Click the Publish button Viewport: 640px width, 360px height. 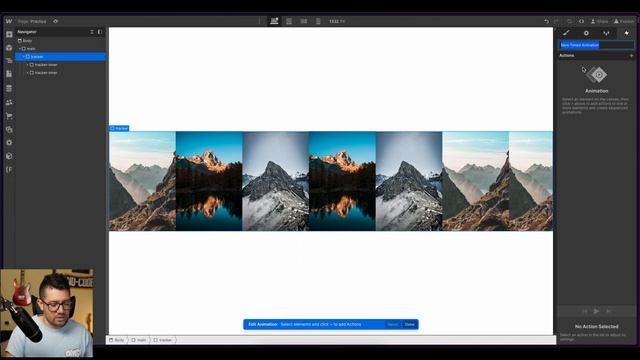coord(624,21)
